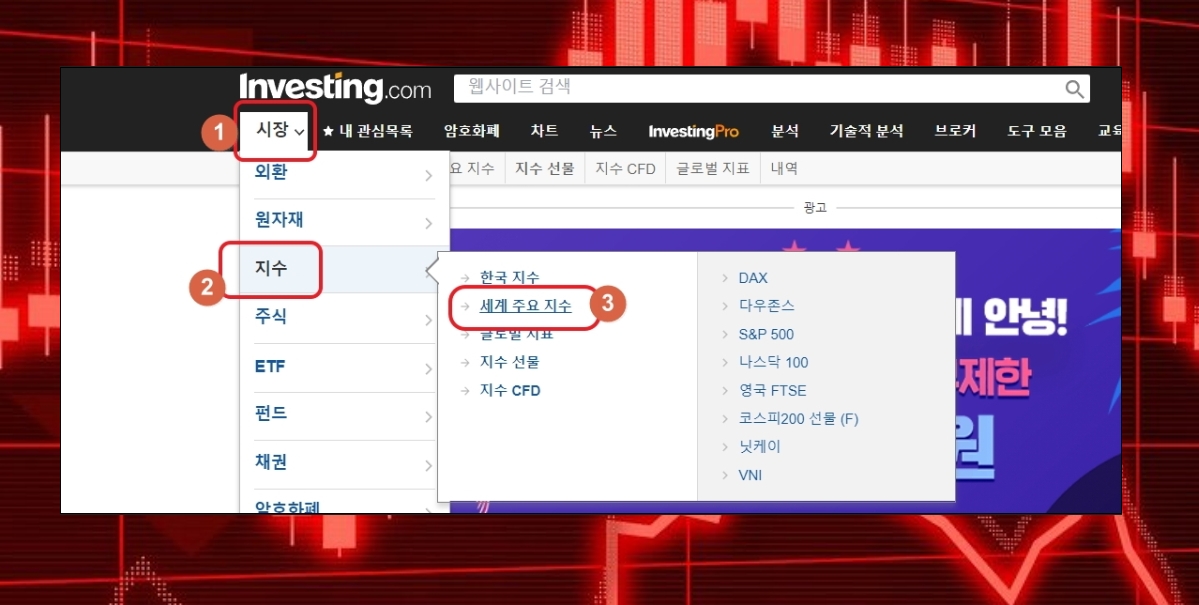Open the 나스닥 100 link
Image resolution: width=1199 pixels, height=605 pixels.
[x=773, y=363]
